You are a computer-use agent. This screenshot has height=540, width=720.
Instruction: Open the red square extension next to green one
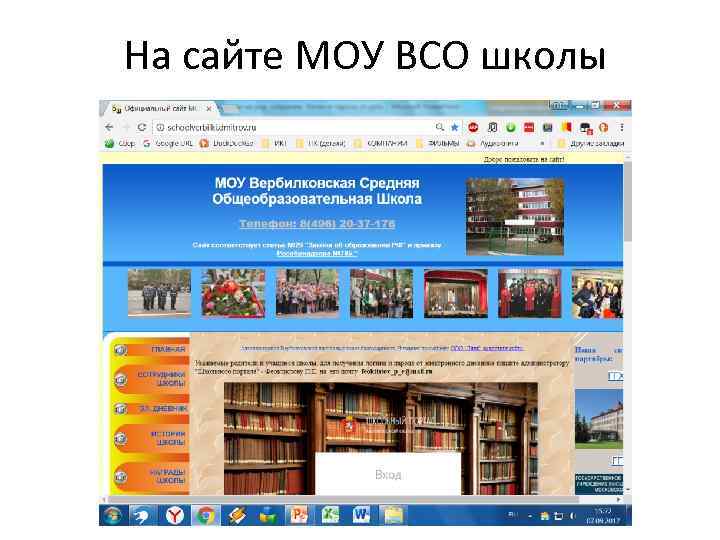529,127
